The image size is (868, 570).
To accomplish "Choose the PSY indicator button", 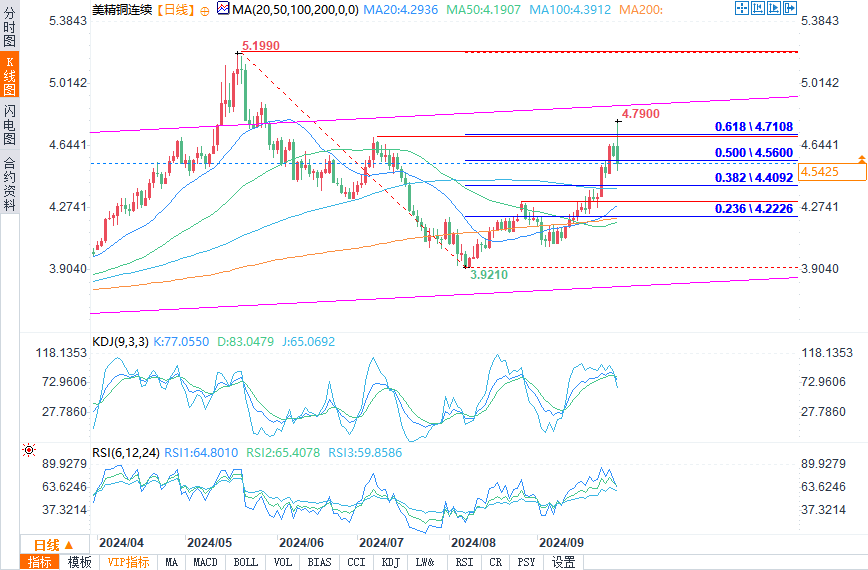I will 526,562.
